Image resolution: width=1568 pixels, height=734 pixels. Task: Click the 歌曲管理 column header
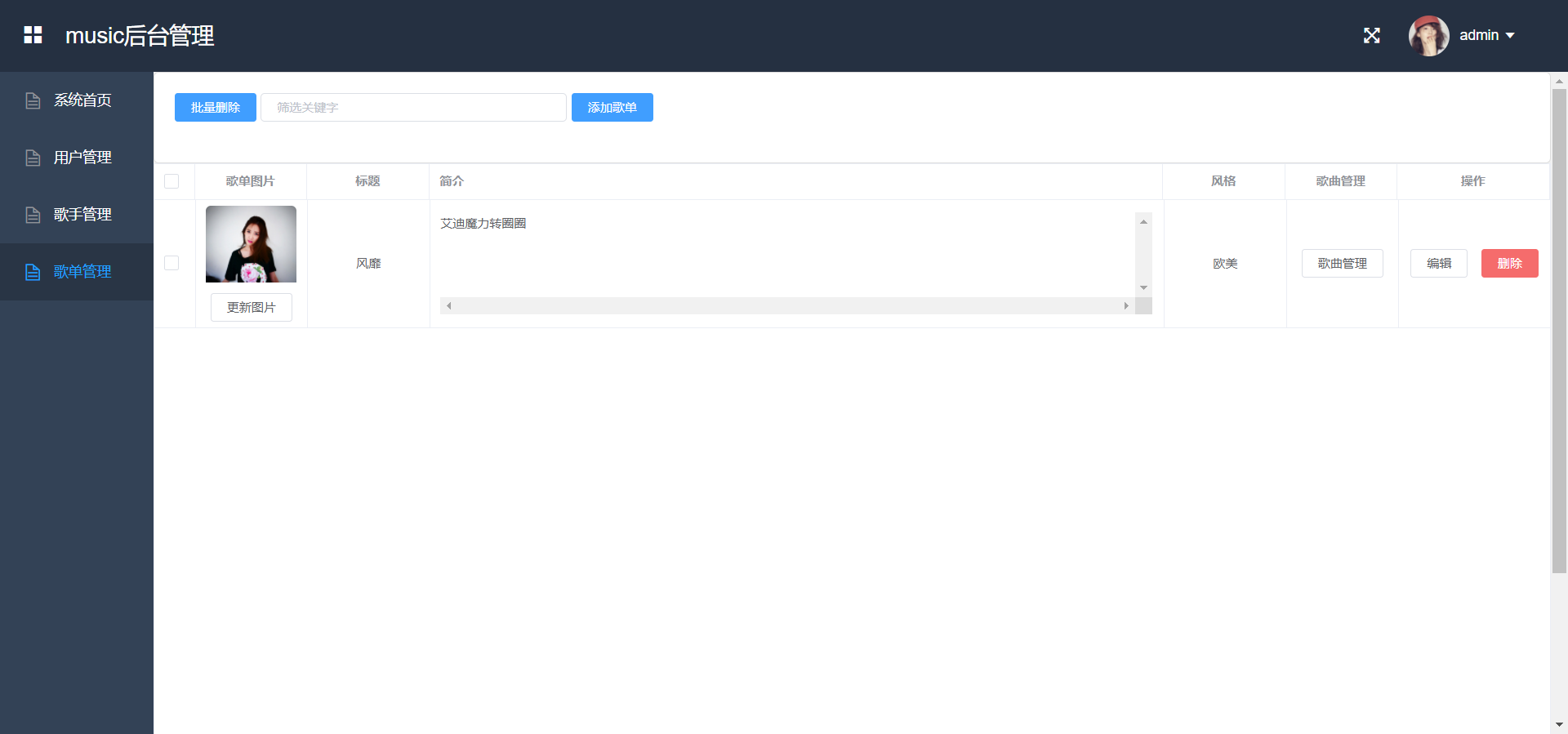(1341, 180)
